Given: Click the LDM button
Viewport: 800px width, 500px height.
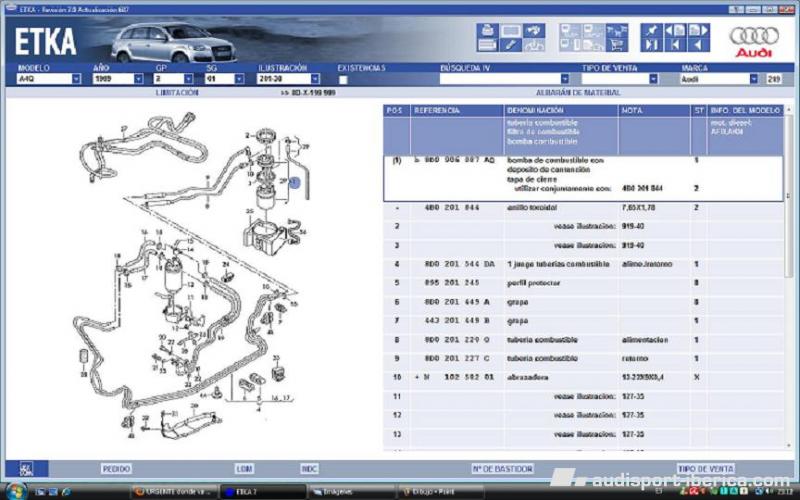Looking at the screenshot, I should coord(244,469).
